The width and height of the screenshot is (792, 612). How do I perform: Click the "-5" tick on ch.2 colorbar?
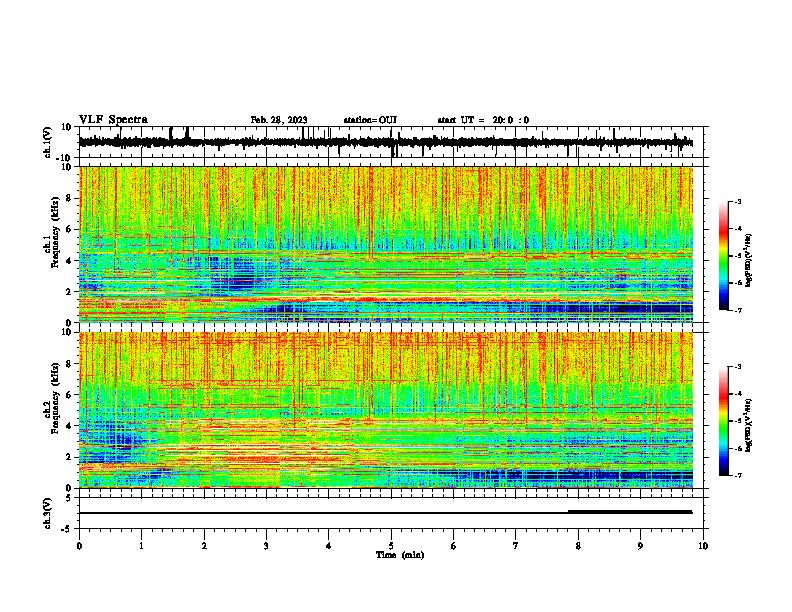tap(738, 421)
